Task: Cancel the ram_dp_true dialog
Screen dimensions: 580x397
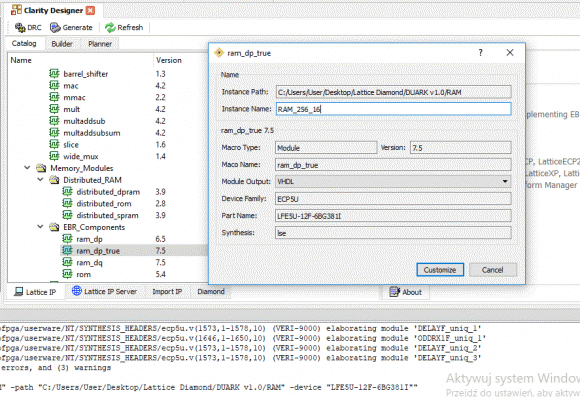Action: [492, 270]
